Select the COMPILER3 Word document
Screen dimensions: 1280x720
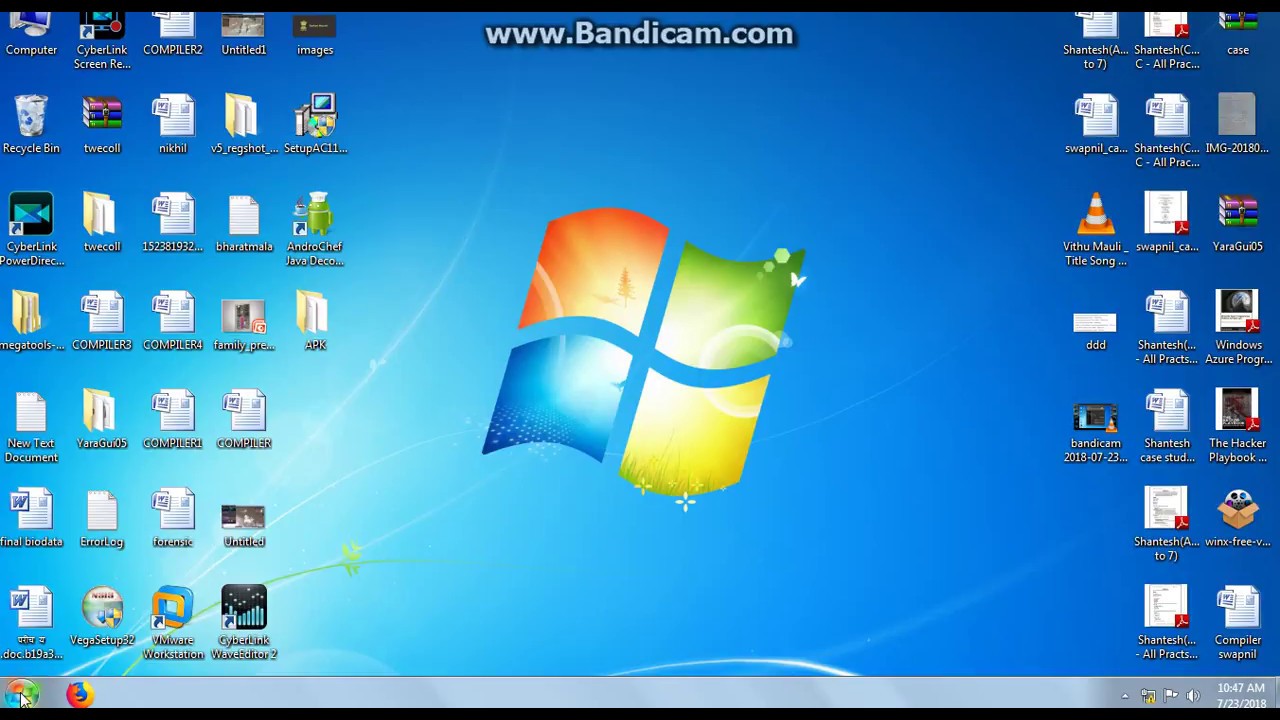pyautogui.click(x=102, y=320)
